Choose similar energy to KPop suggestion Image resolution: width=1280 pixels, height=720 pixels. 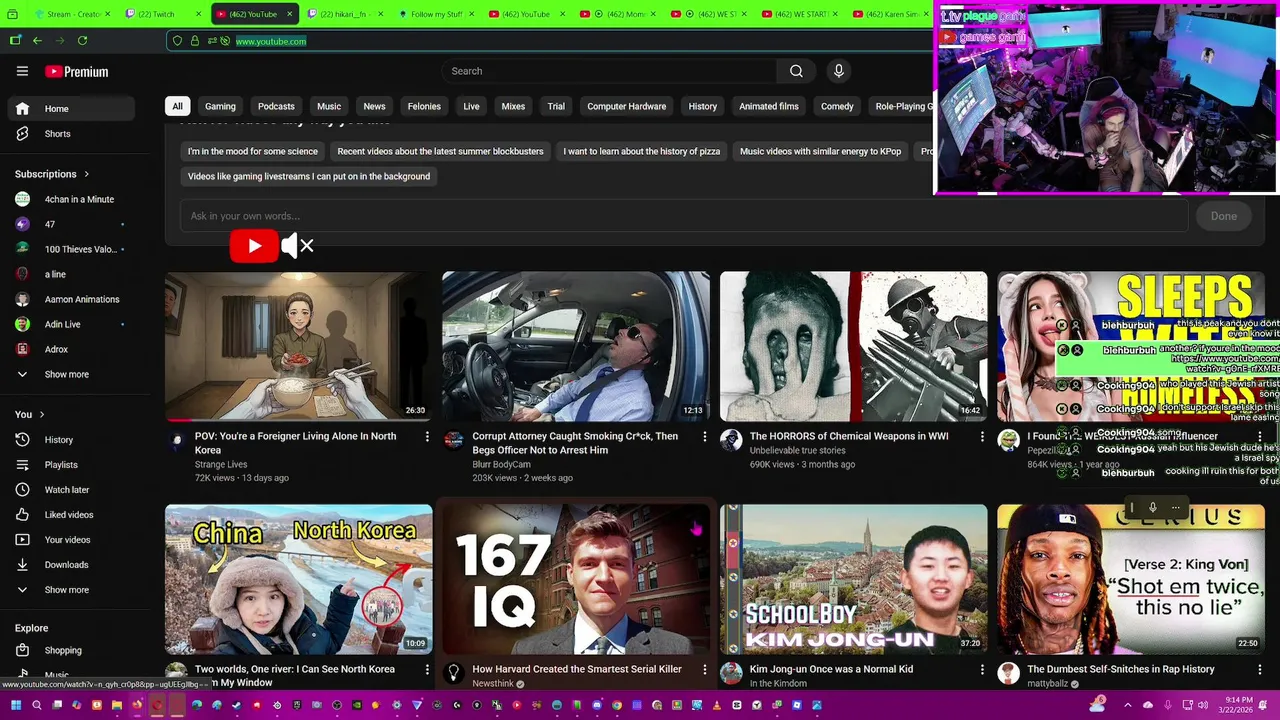click(x=820, y=151)
